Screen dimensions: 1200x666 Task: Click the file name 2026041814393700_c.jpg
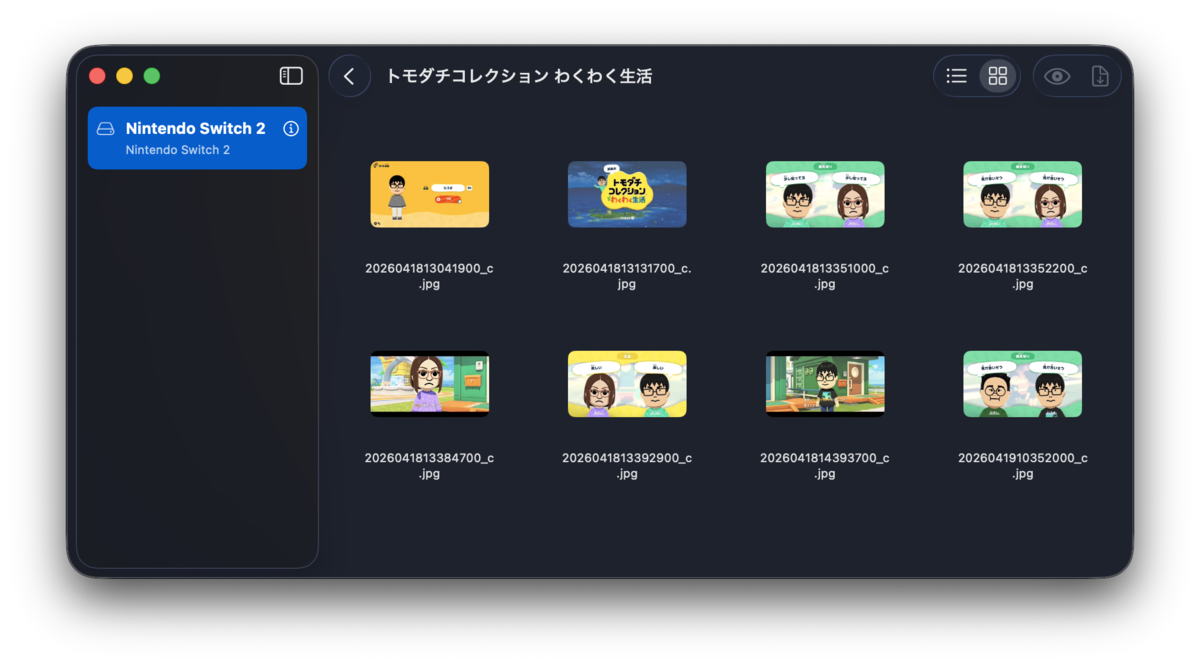click(825, 466)
